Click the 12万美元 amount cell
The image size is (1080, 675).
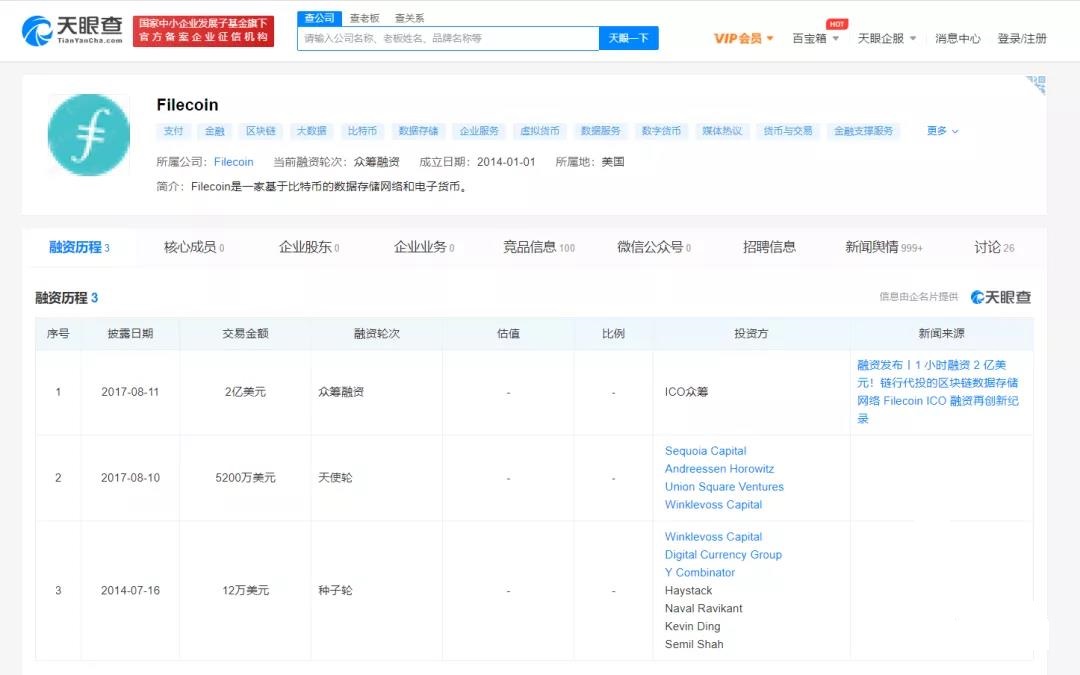click(245, 591)
